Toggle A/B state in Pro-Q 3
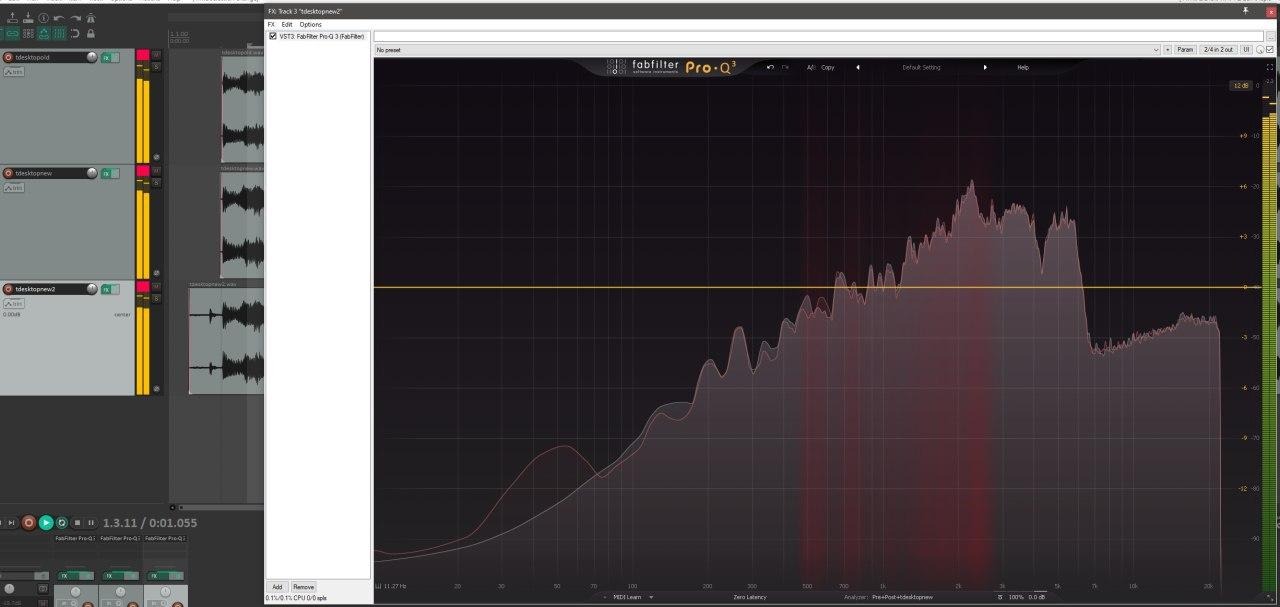This screenshot has height=607, width=1280. tap(811, 67)
